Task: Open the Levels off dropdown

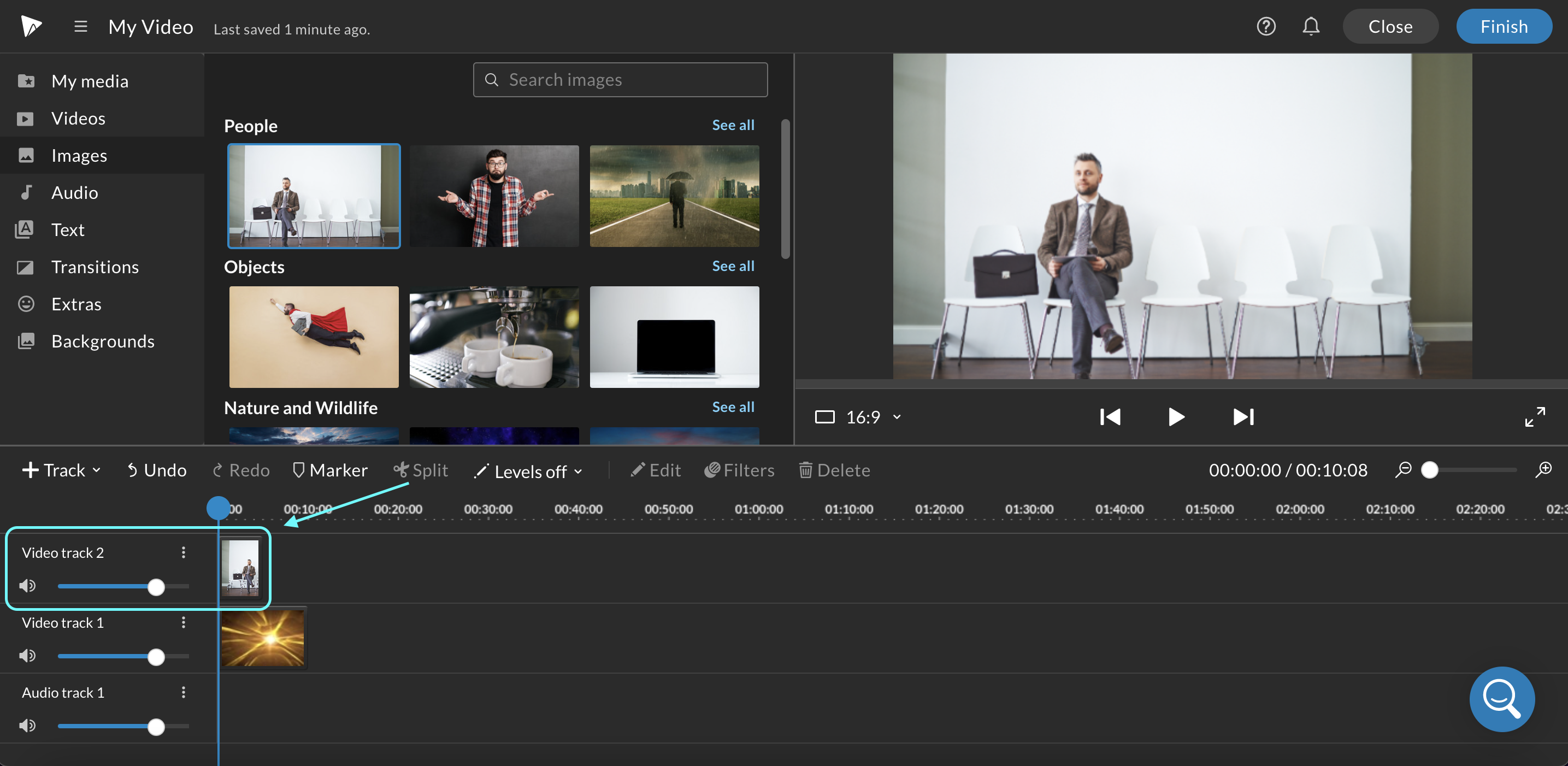Action: [x=528, y=472]
